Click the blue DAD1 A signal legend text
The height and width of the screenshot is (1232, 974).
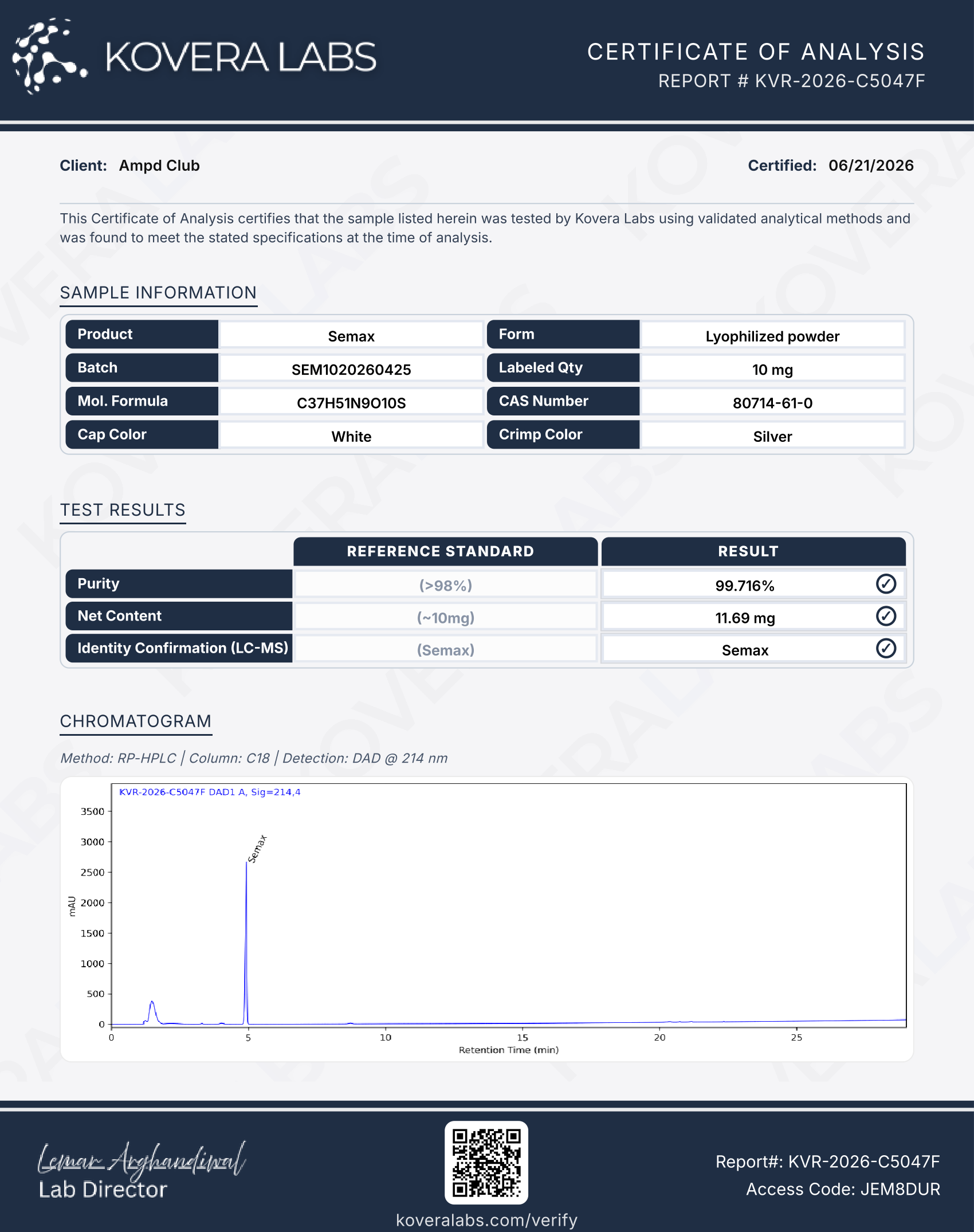(210, 792)
